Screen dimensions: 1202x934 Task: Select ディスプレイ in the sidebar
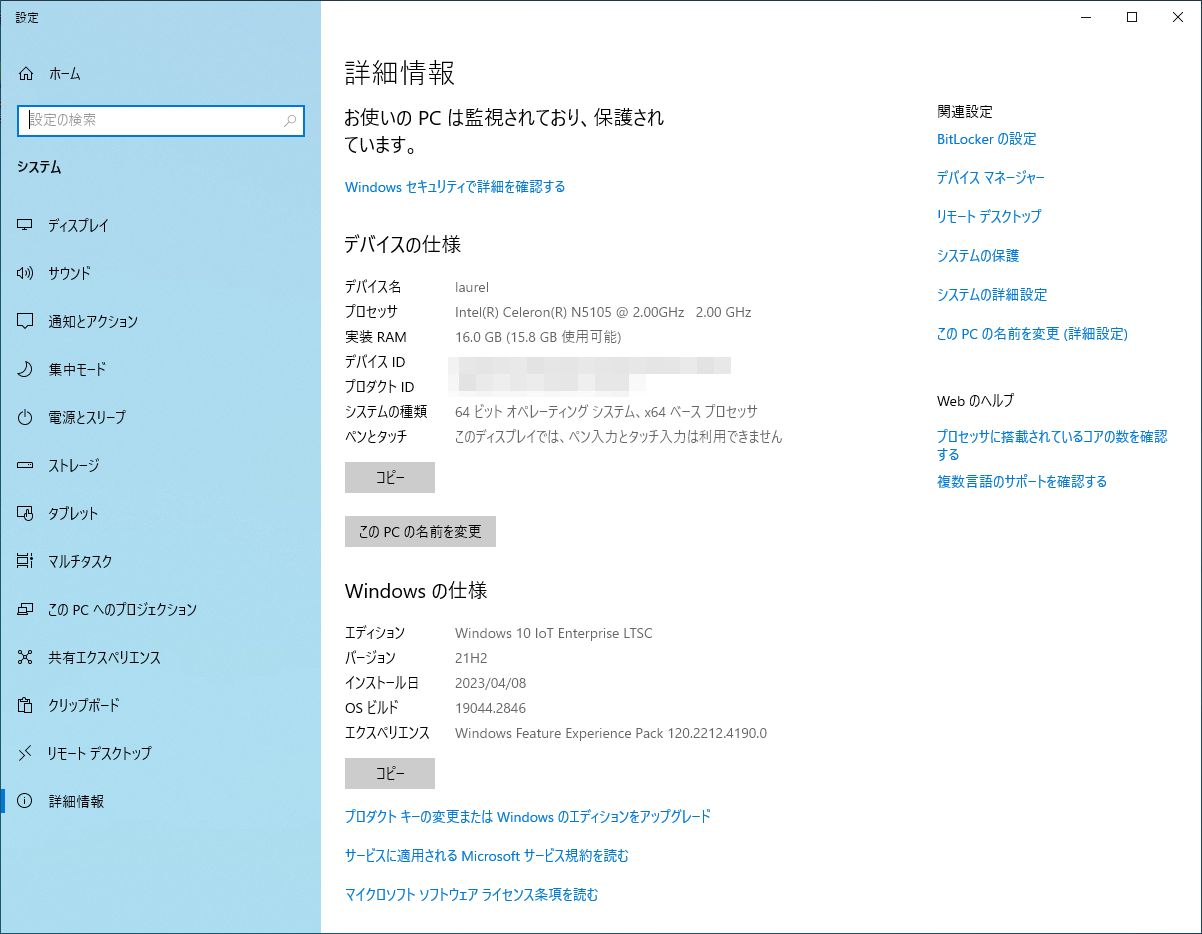pos(160,226)
